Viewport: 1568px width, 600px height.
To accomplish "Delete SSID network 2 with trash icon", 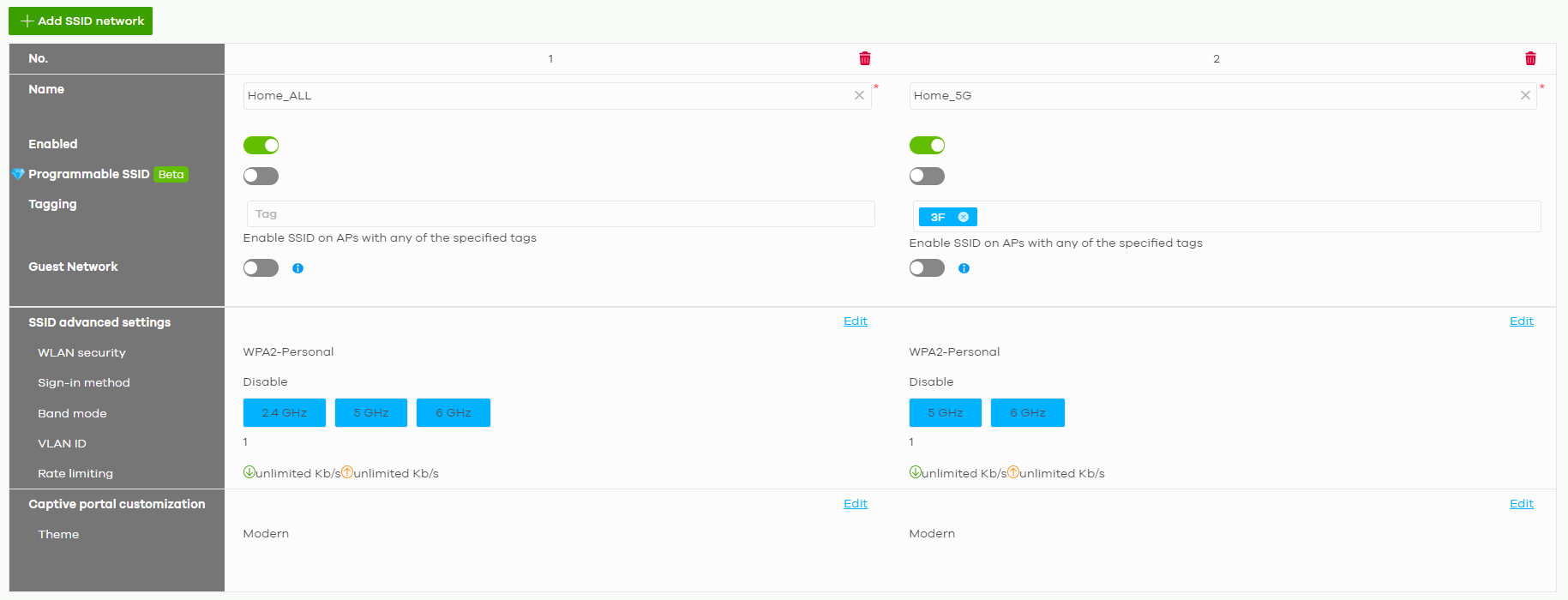I will pos(1530,58).
